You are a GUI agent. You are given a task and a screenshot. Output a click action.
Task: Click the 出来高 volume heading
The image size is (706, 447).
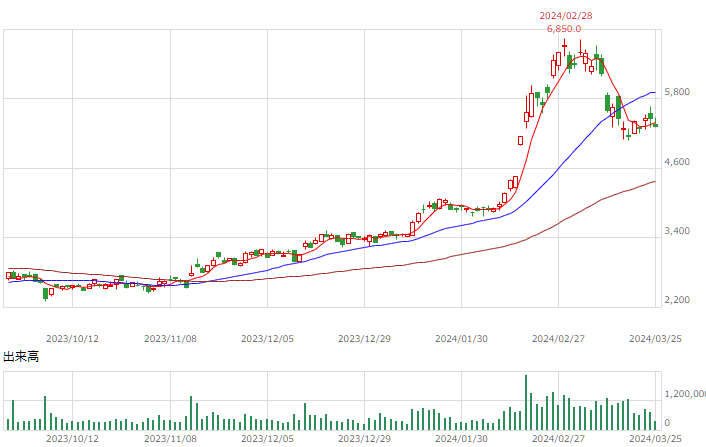coord(21,357)
